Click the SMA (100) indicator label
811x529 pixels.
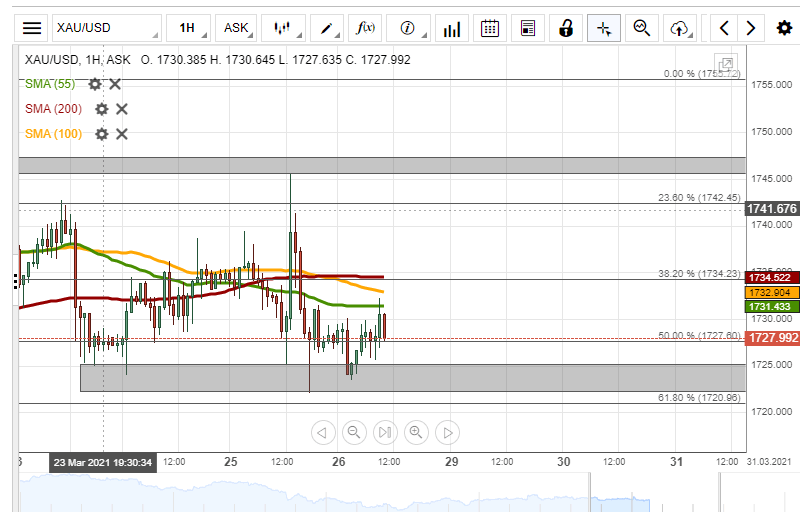(53, 134)
